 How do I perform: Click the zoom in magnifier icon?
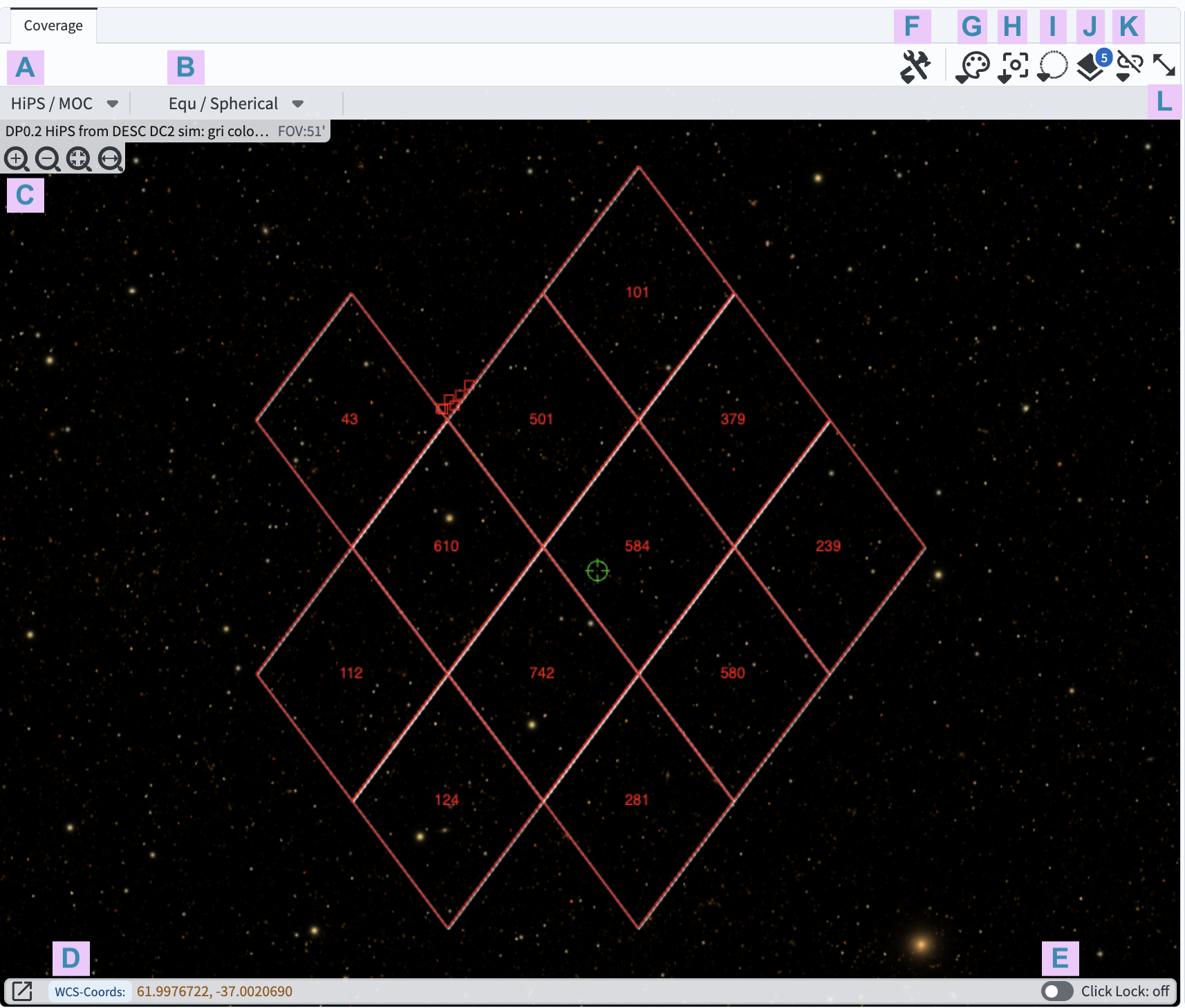click(17, 159)
